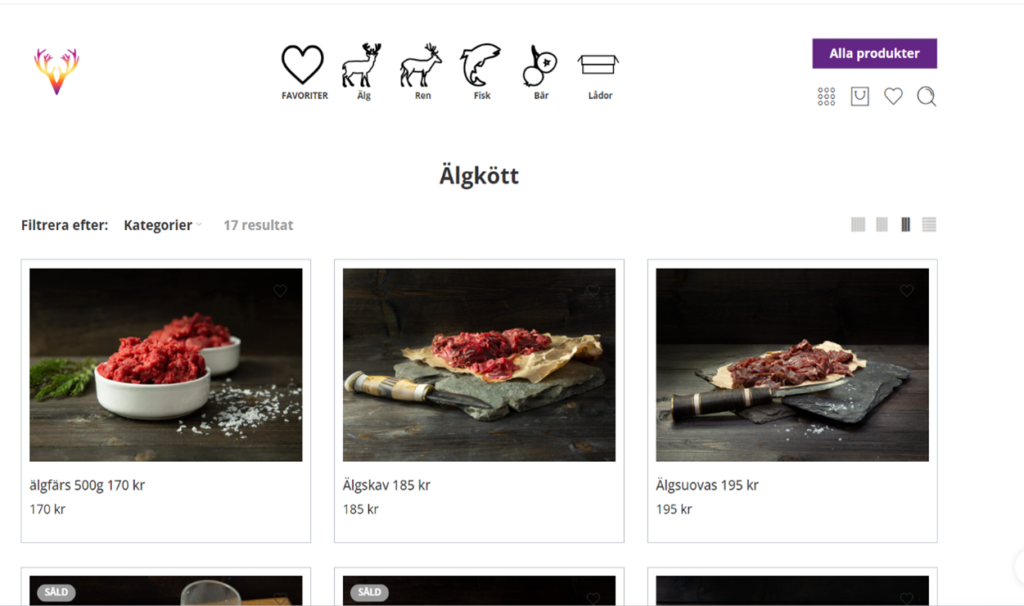Image resolution: width=1024 pixels, height=606 pixels.
Task: Select the Lådor boxes category
Action: (x=599, y=76)
